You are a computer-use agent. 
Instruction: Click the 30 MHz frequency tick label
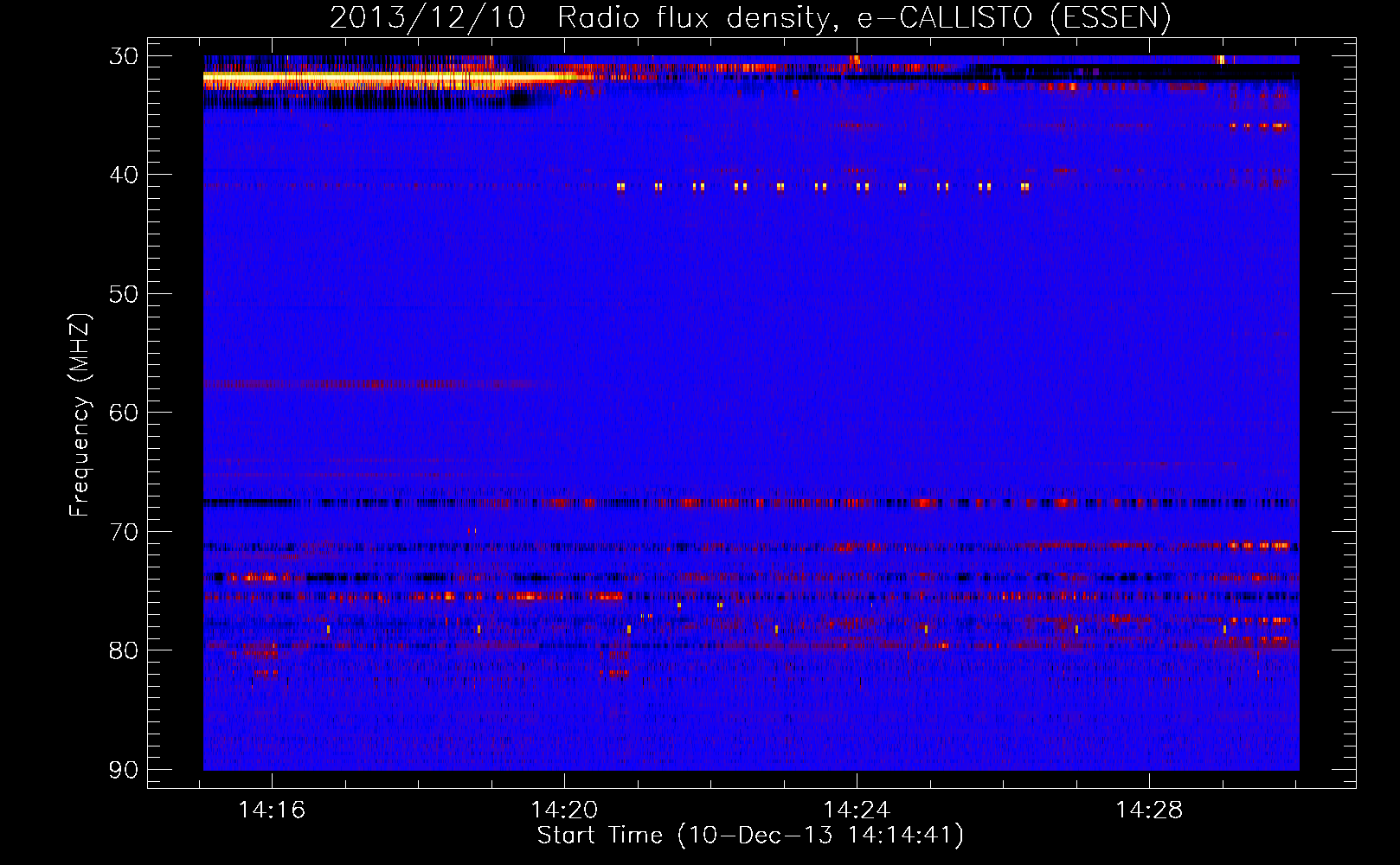click(x=124, y=56)
